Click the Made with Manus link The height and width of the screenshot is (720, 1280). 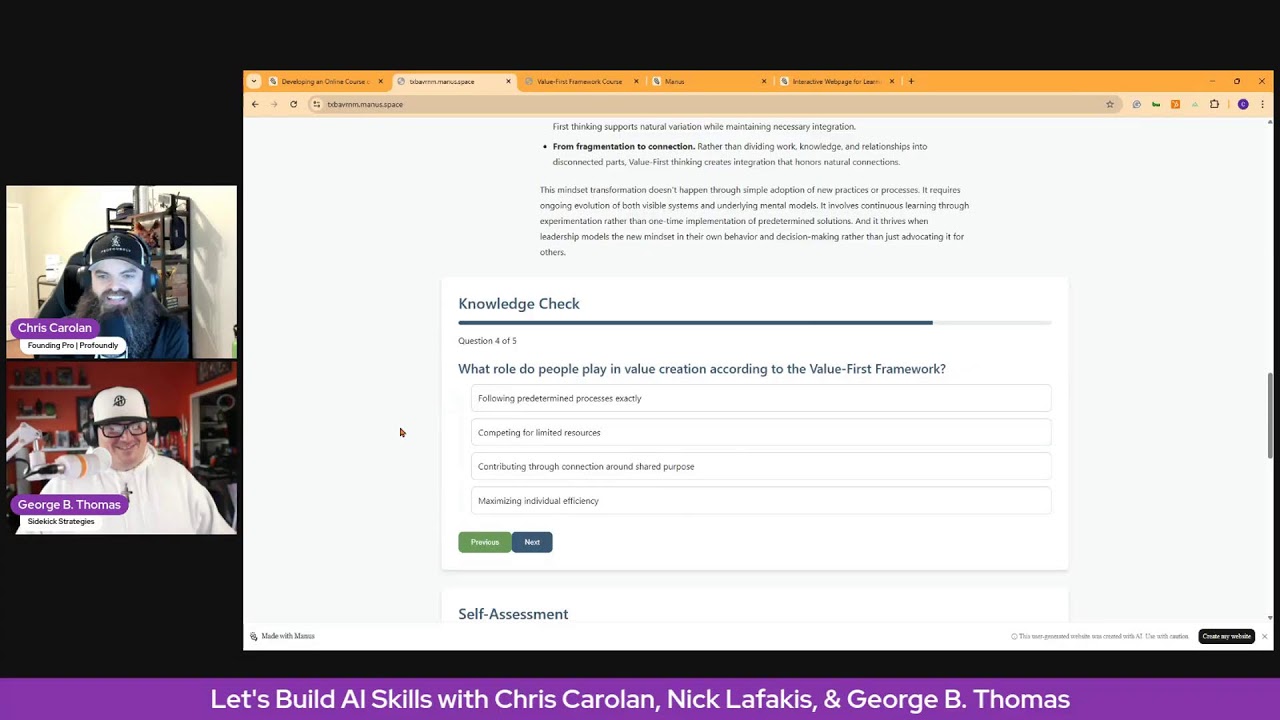coord(282,636)
